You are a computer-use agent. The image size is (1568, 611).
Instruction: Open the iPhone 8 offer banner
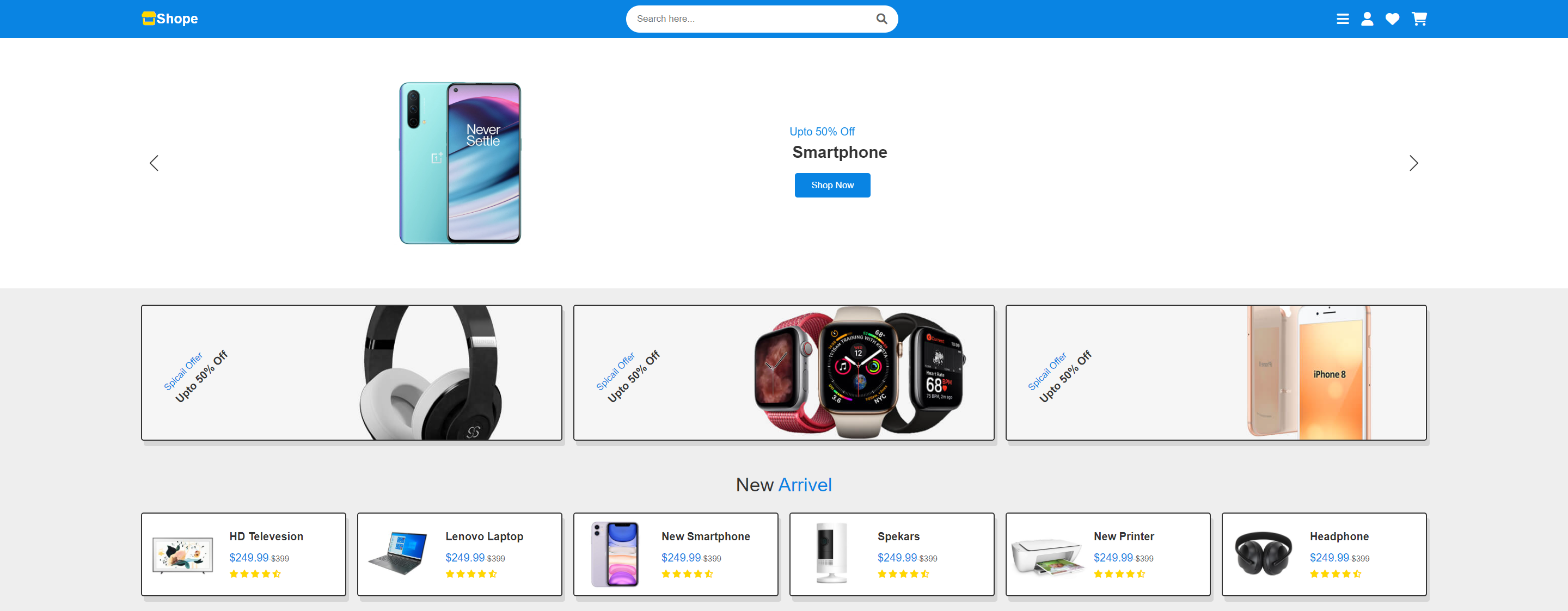tap(1216, 373)
